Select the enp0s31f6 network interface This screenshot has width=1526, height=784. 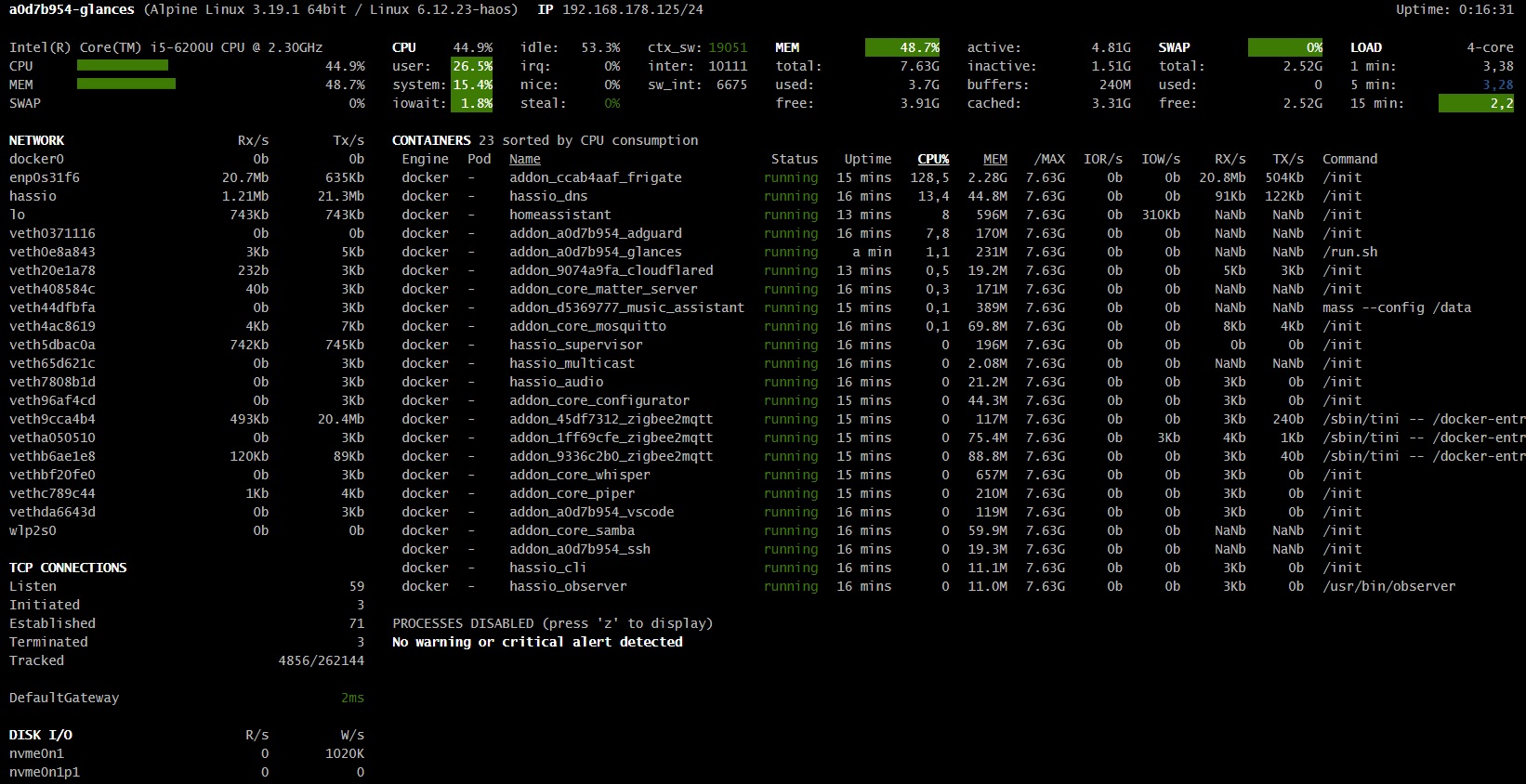[45, 177]
